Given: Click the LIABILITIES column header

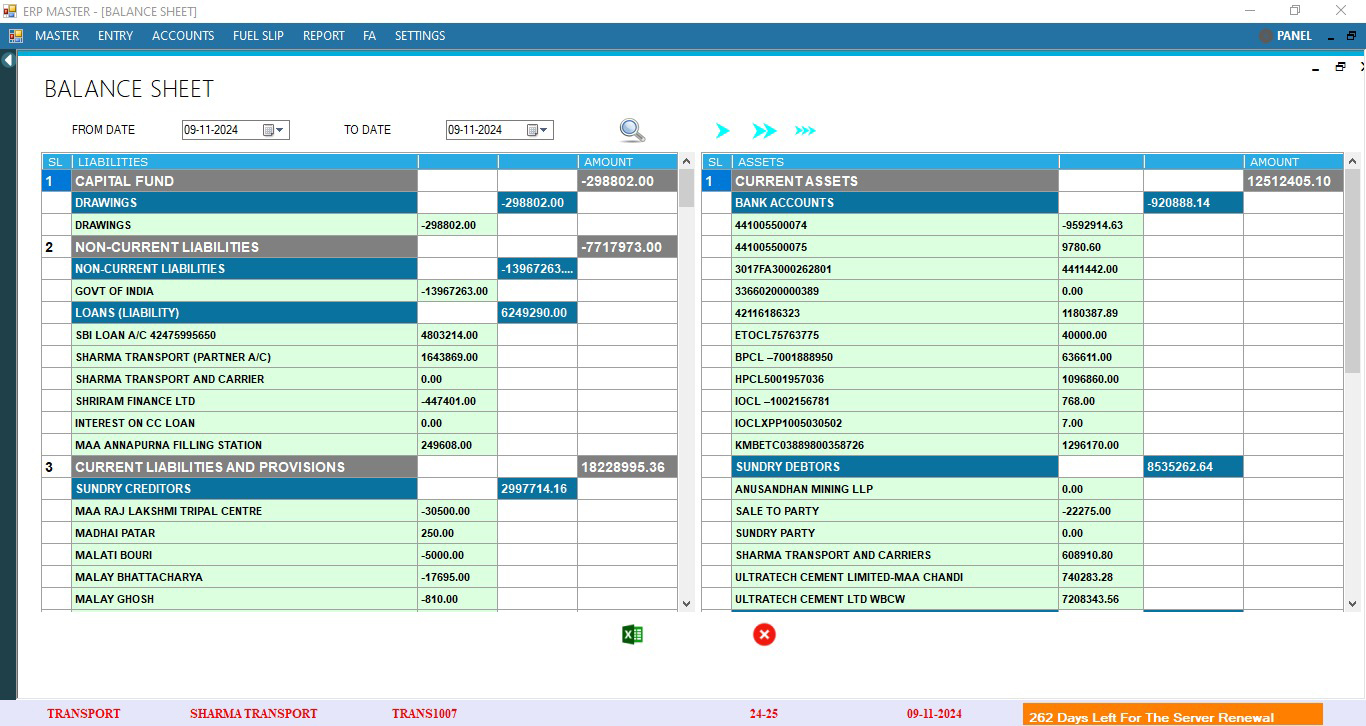Looking at the screenshot, I should tap(244, 162).
